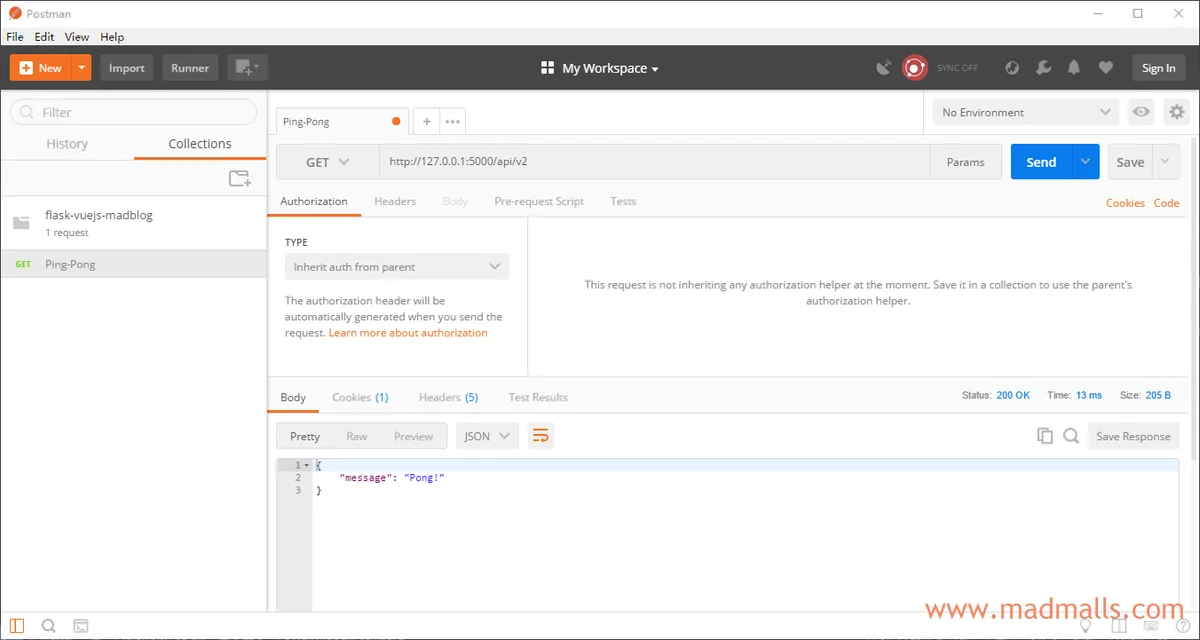Expand the Save button dropdown arrow
Viewport: 1200px width, 640px height.
1166,162
